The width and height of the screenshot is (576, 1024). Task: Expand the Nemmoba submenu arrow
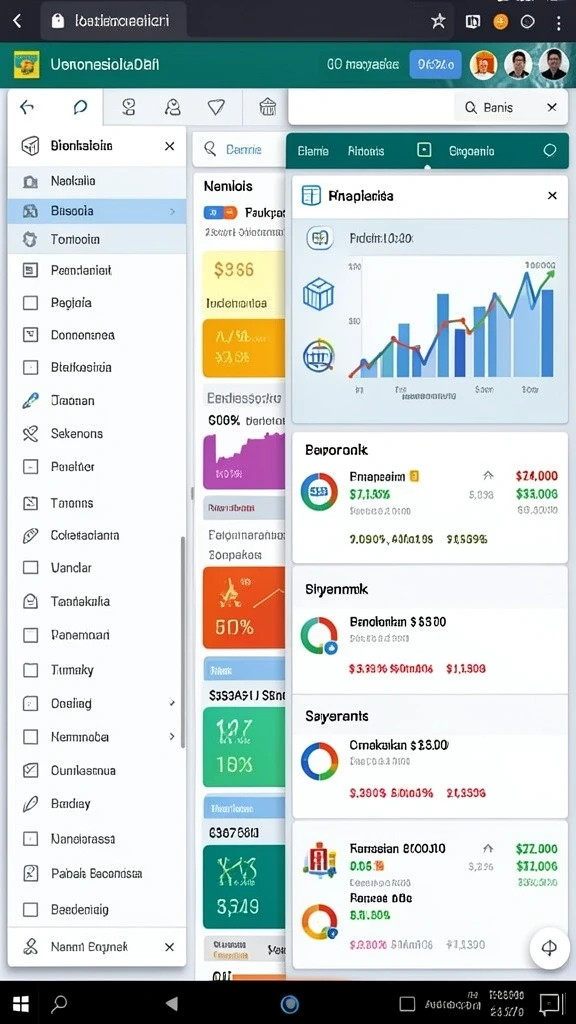coord(172,737)
